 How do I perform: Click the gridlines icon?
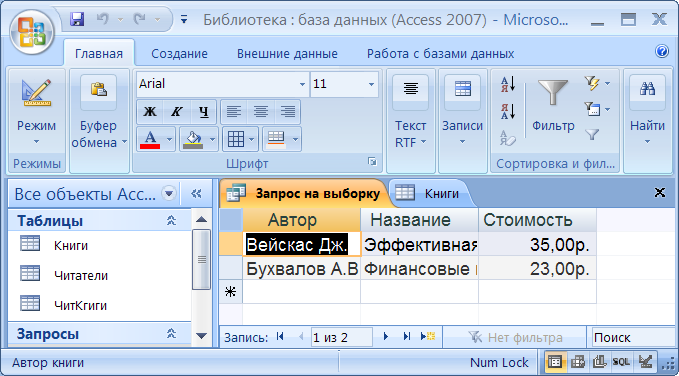pyautogui.click(x=236, y=139)
